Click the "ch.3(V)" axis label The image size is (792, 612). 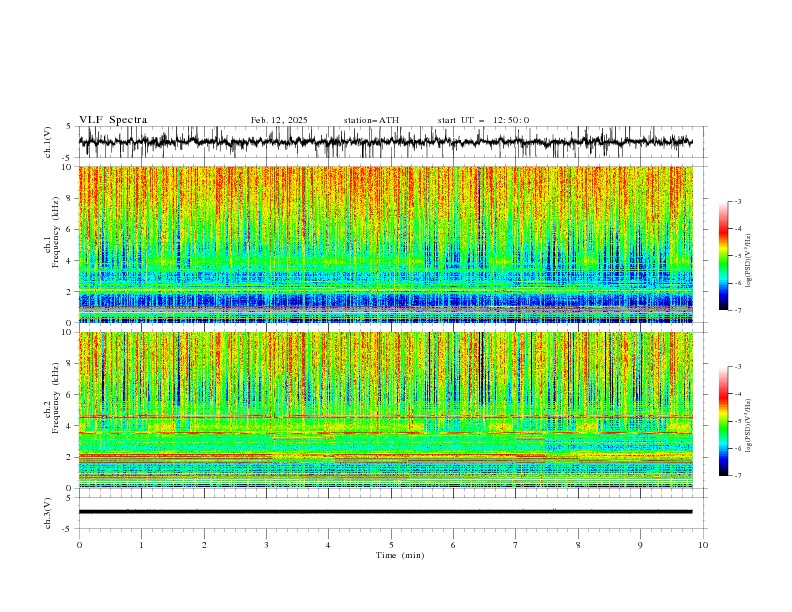48,513
